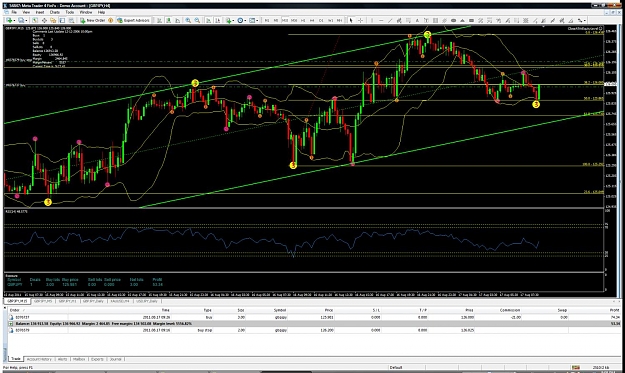Viewport: 625px width, 373px height.
Task: Switch to the M30 timeframe
Action: click(x=294, y=20)
